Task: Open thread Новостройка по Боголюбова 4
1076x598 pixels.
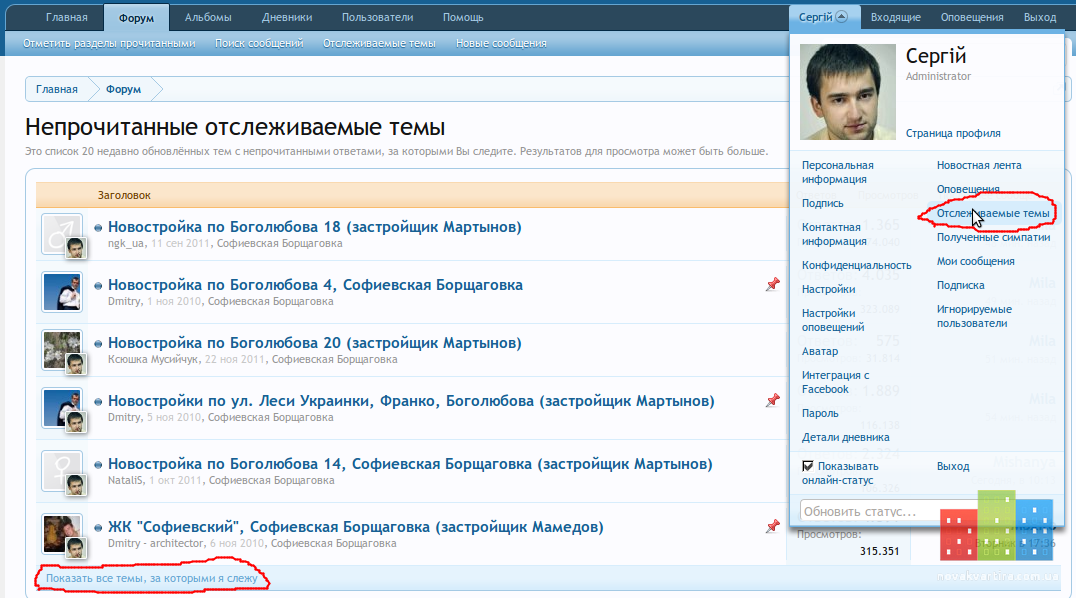Action: 315,284
